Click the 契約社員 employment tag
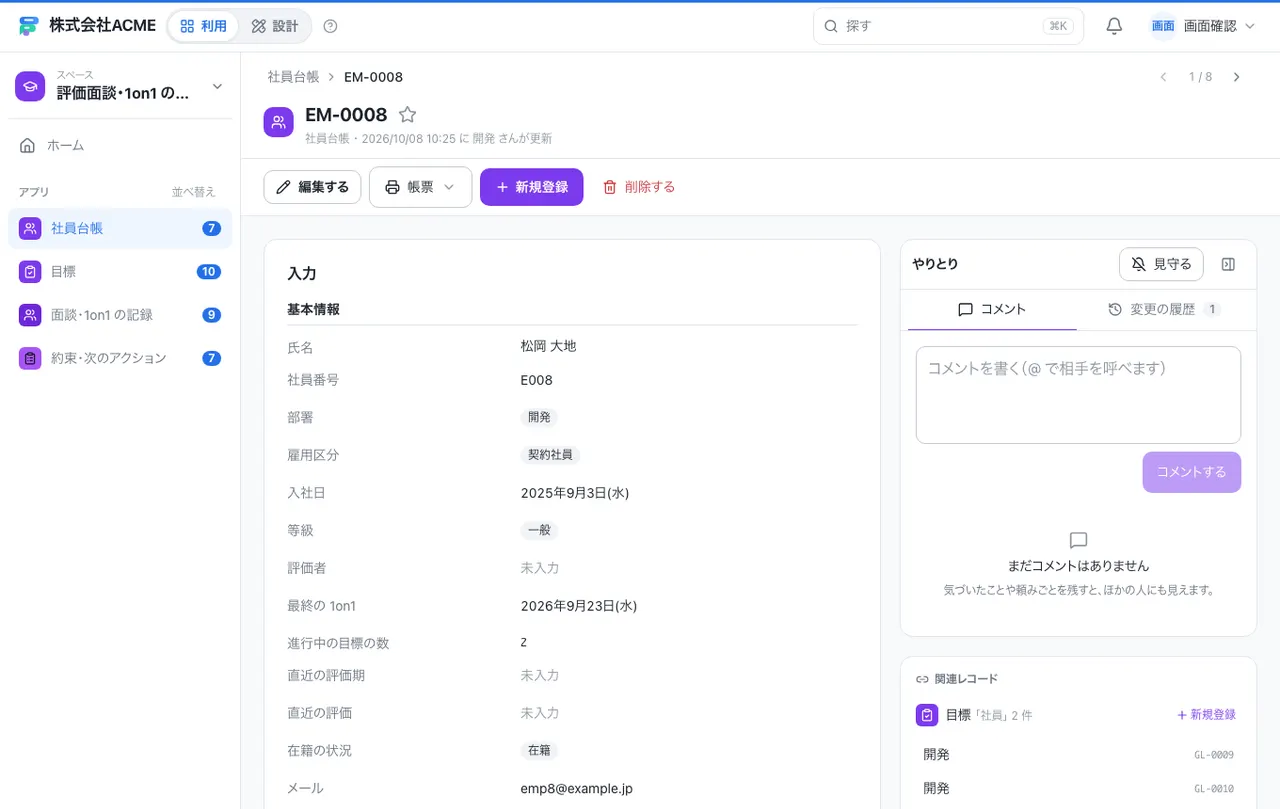This screenshot has width=1280, height=809. point(550,455)
